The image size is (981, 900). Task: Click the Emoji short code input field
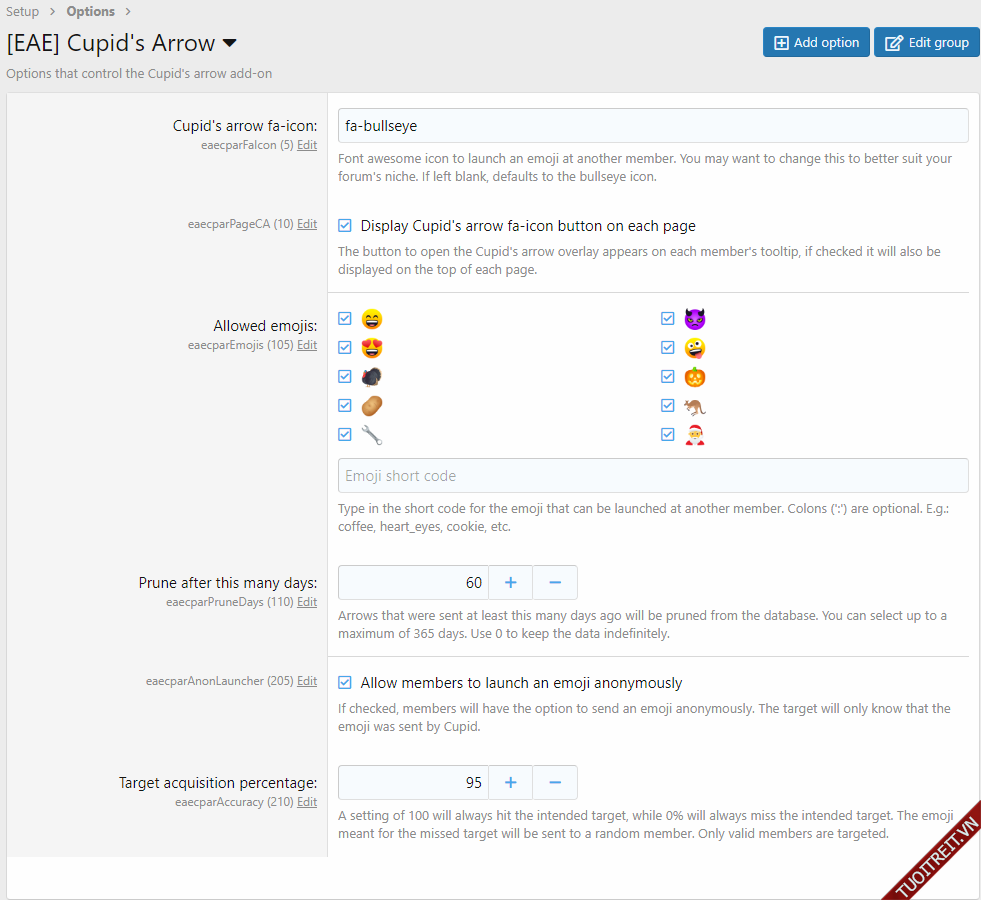coord(653,476)
